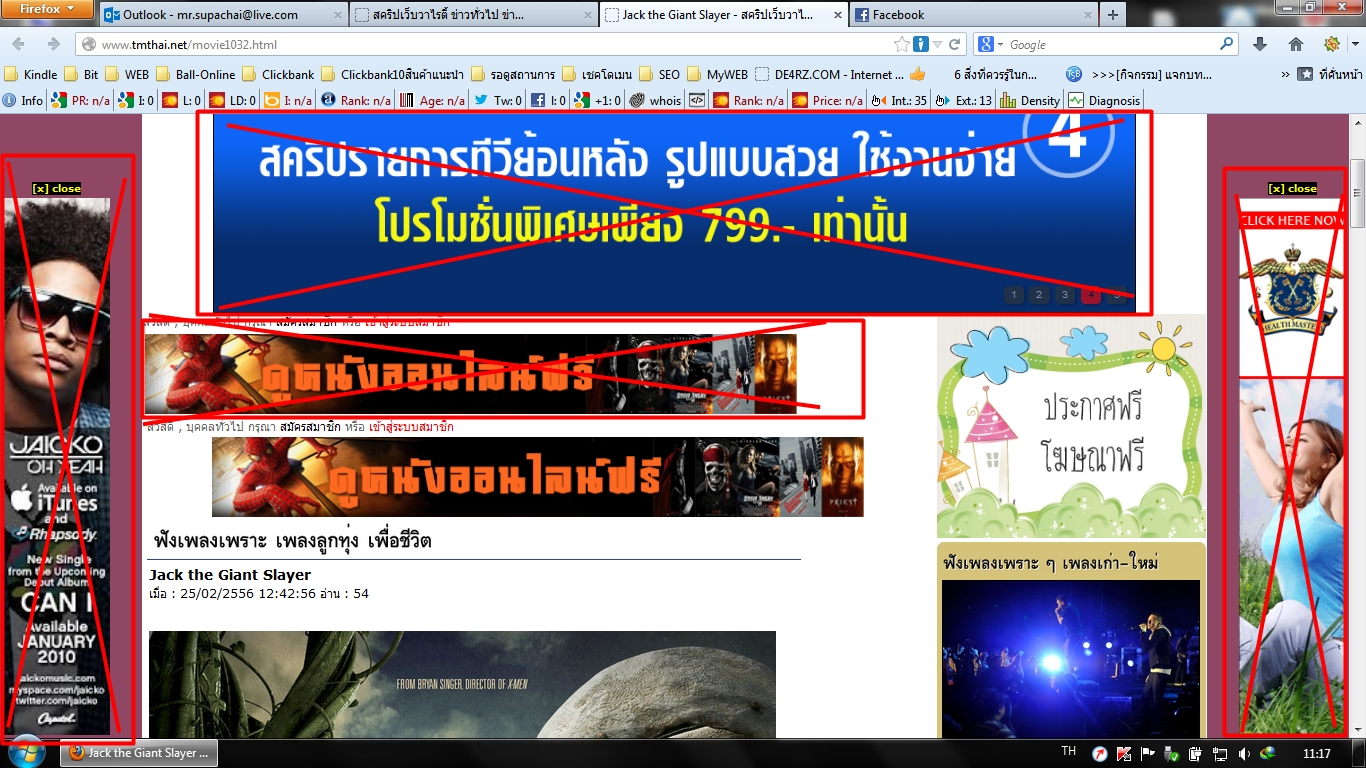
Task: Show external links Ext.: 13
Action: click(x=963, y=100)
